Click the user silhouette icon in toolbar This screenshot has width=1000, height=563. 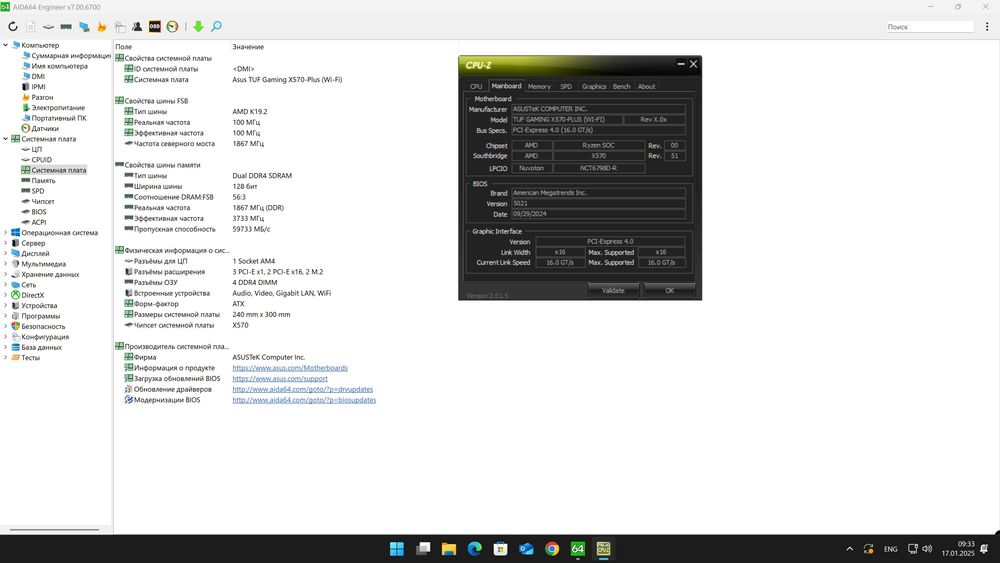click(137, 26)
